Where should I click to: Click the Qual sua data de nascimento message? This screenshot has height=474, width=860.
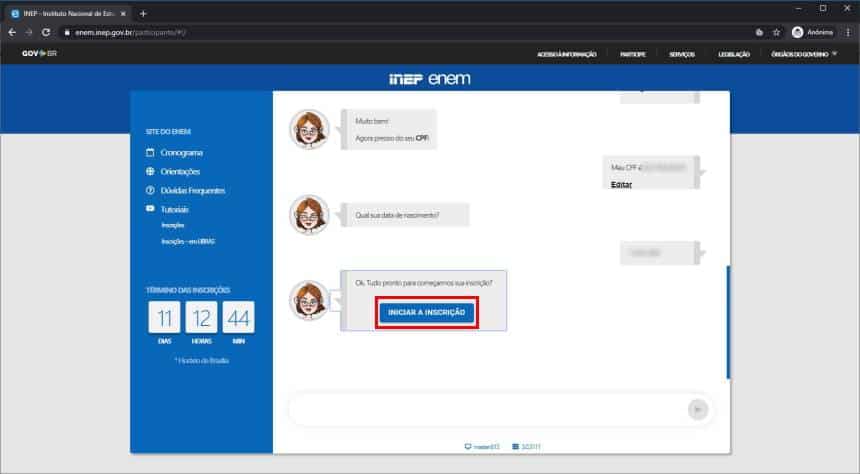point(404,215)
